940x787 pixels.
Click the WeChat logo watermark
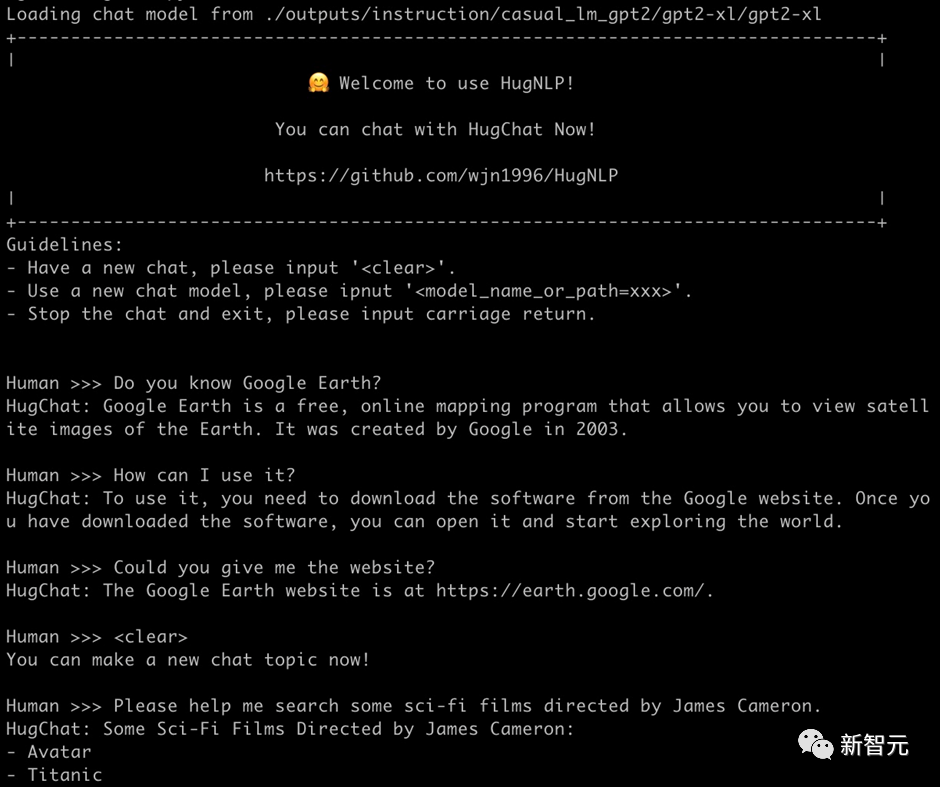[815, 744]
